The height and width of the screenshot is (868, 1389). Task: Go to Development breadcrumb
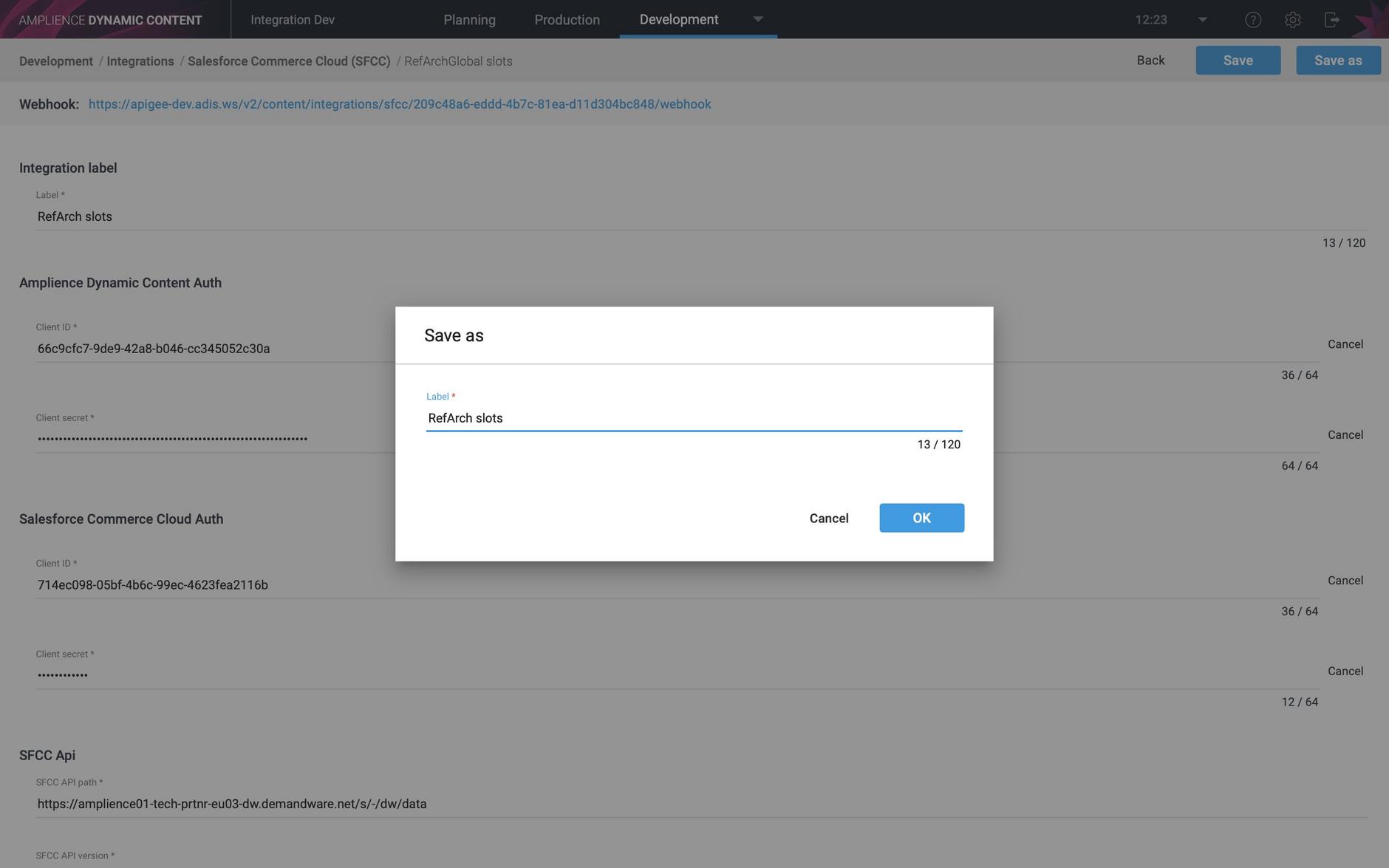pos(56,61)
